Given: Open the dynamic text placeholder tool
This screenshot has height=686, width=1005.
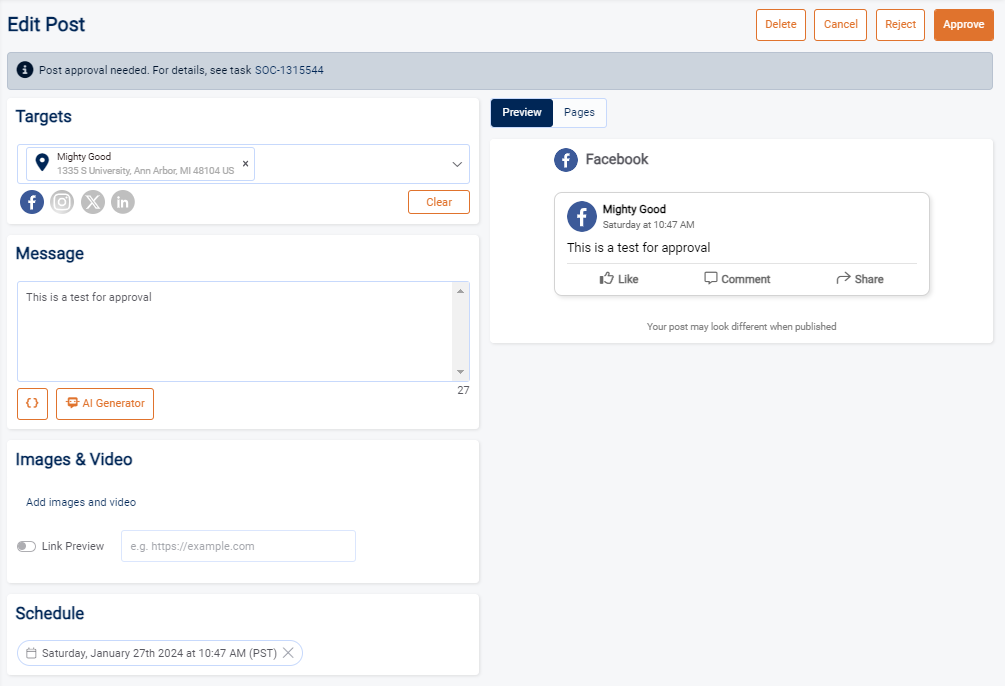Looking at the screenshot, I should click(x=31, y=403).
